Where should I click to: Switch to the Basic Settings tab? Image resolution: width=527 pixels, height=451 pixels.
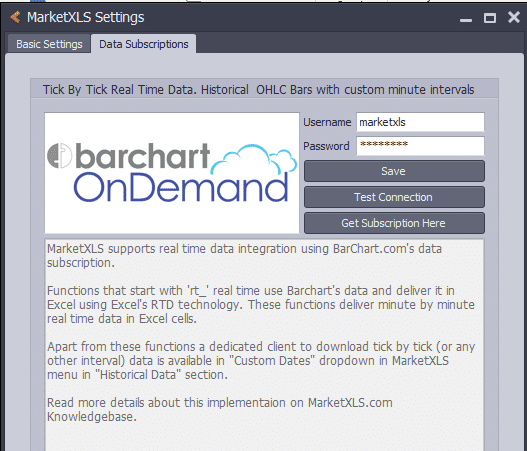pos(49,44)
